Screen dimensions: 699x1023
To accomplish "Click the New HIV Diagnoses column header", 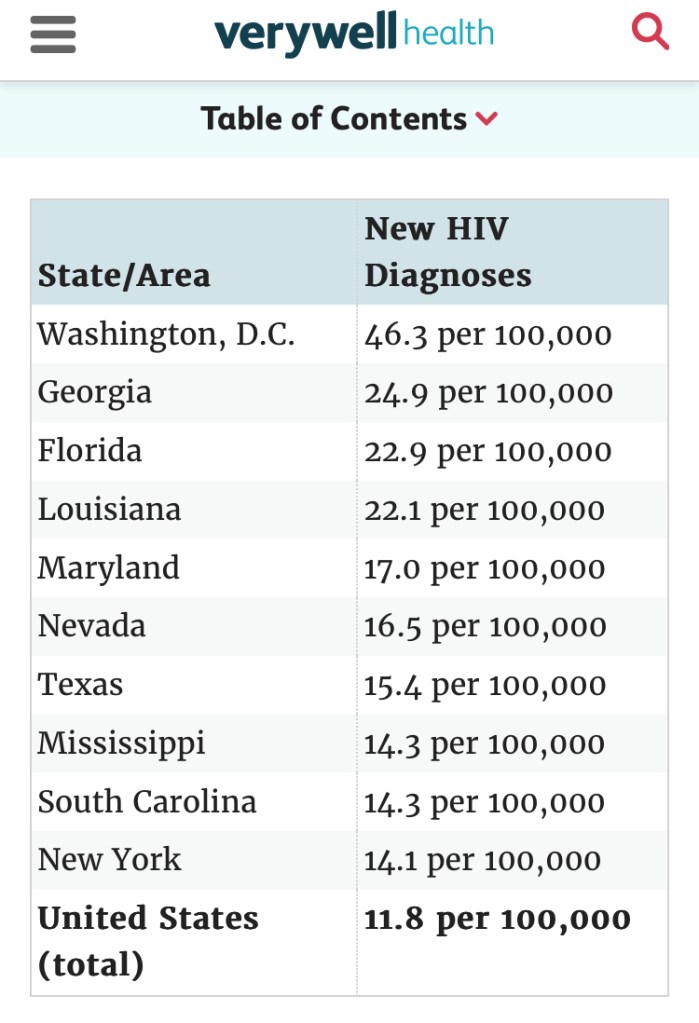I will [x=448, y=252].
